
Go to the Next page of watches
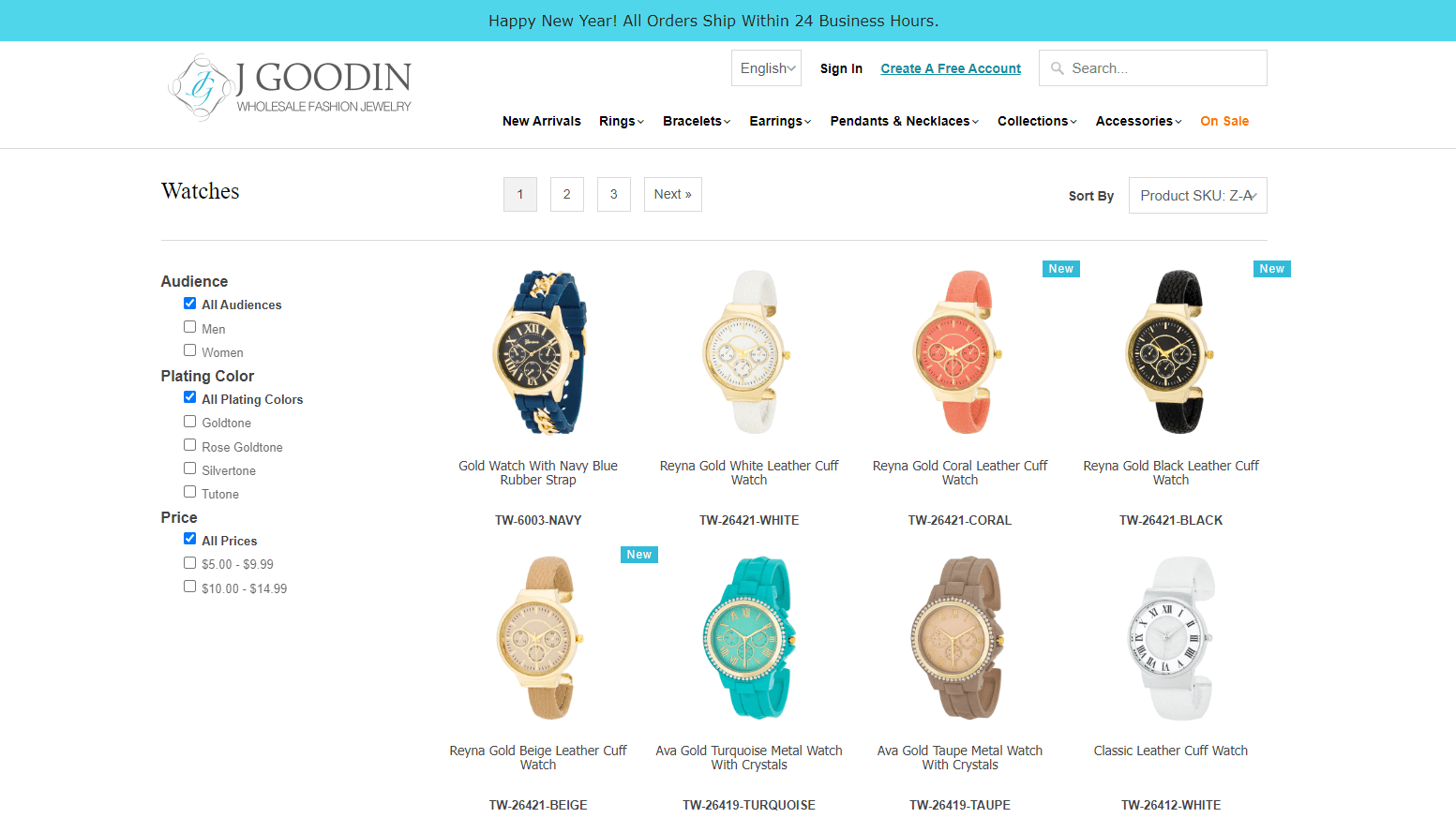click(673, 195)
